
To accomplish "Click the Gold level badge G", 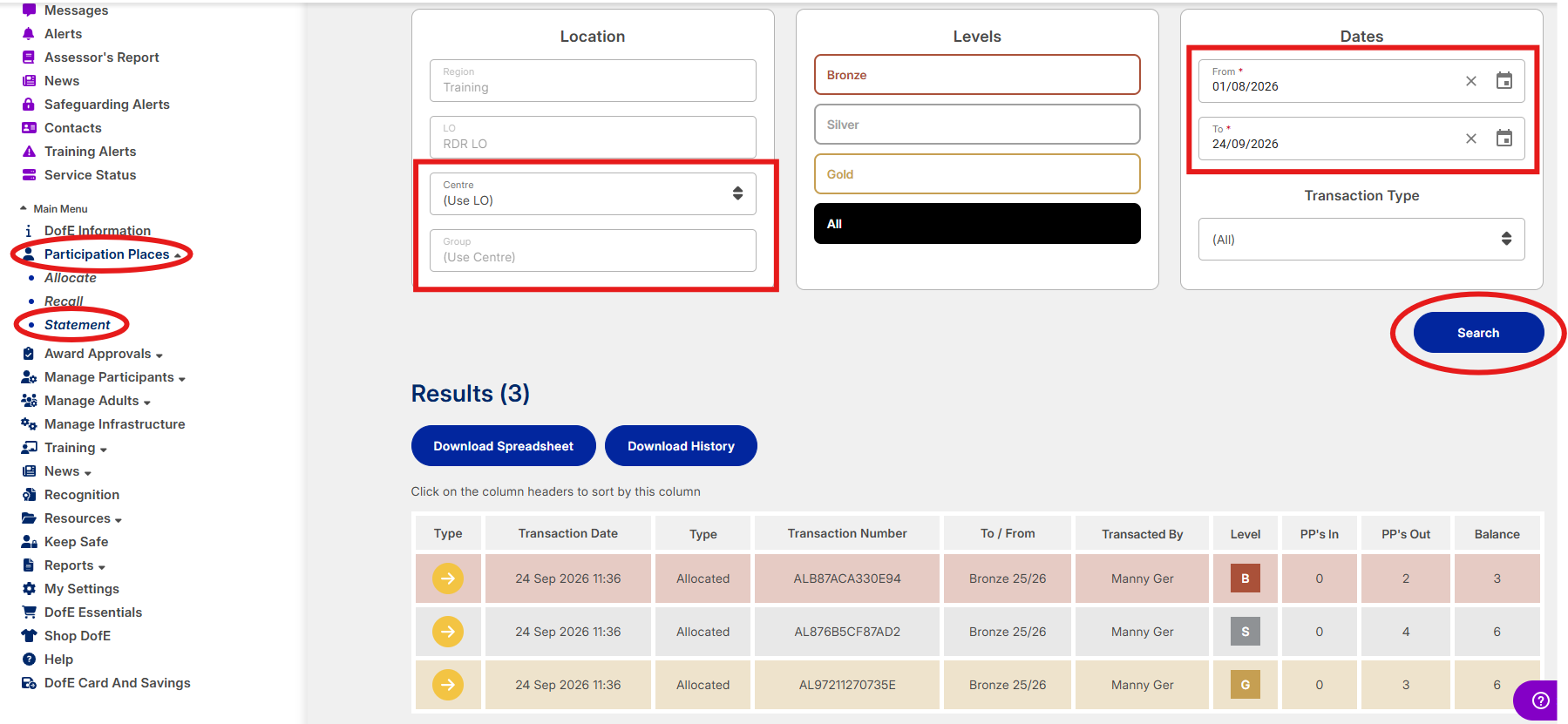I will click(x=1246, y=685).
